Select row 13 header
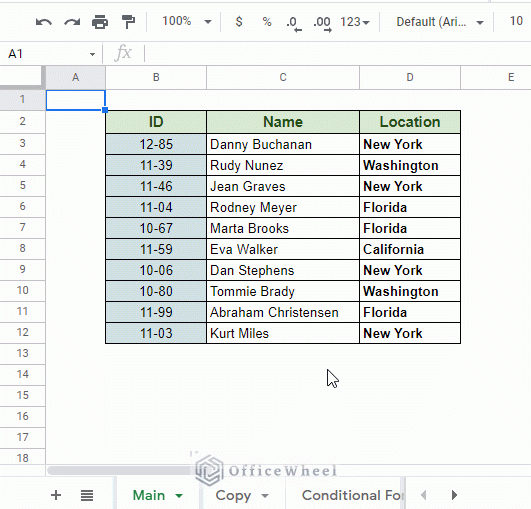This screenshot has width=531, height=509. (x=22, y=354)
